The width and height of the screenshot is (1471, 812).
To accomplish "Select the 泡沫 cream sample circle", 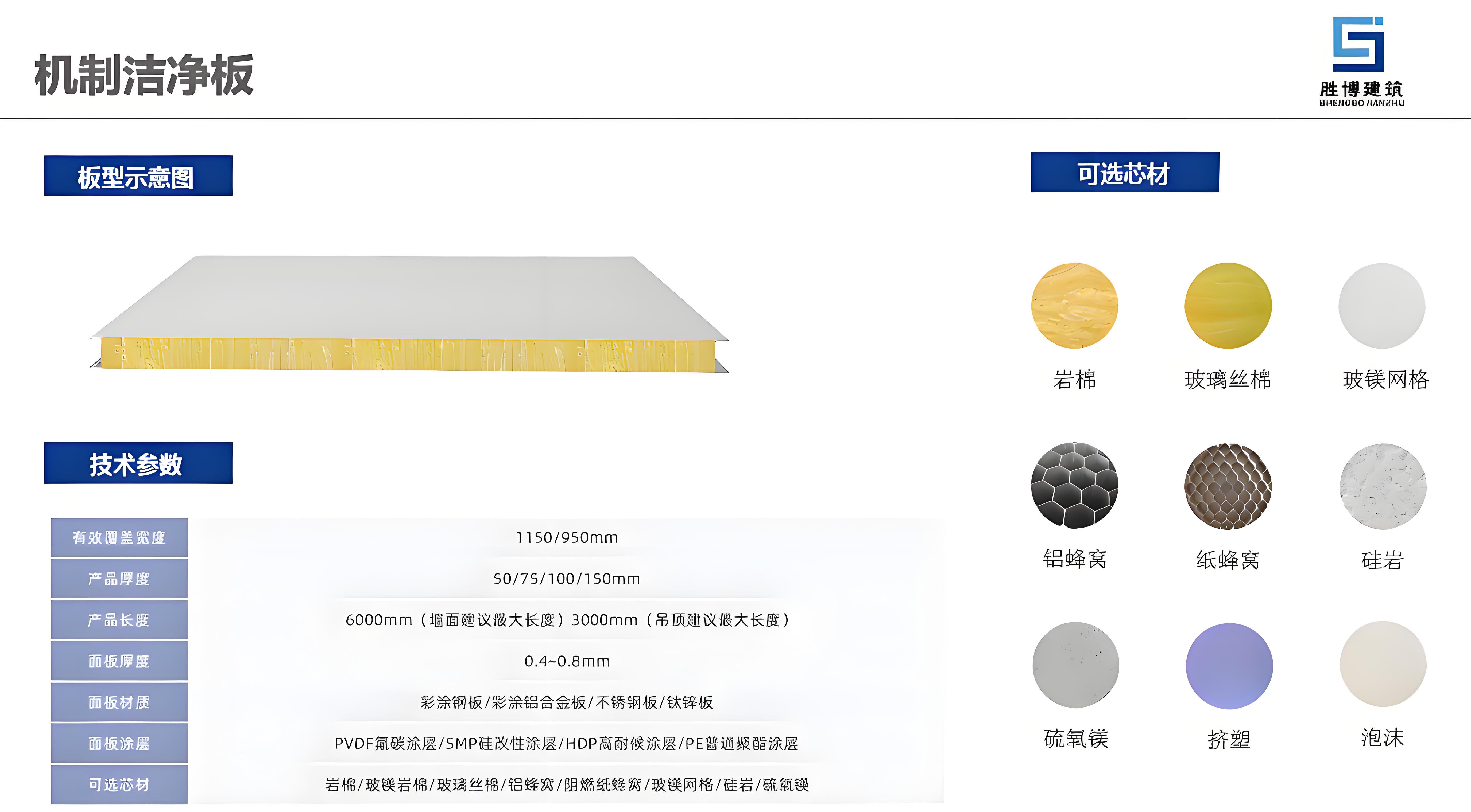I will 1383,664.
